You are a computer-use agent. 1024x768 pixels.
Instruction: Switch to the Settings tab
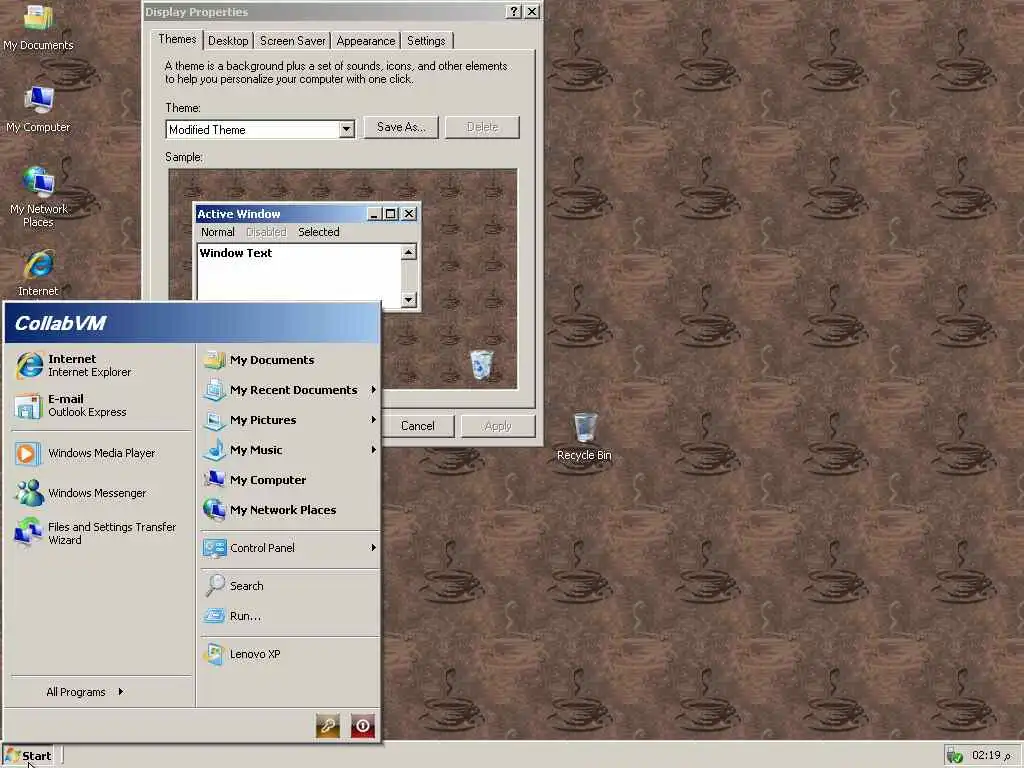coord(426,40)
